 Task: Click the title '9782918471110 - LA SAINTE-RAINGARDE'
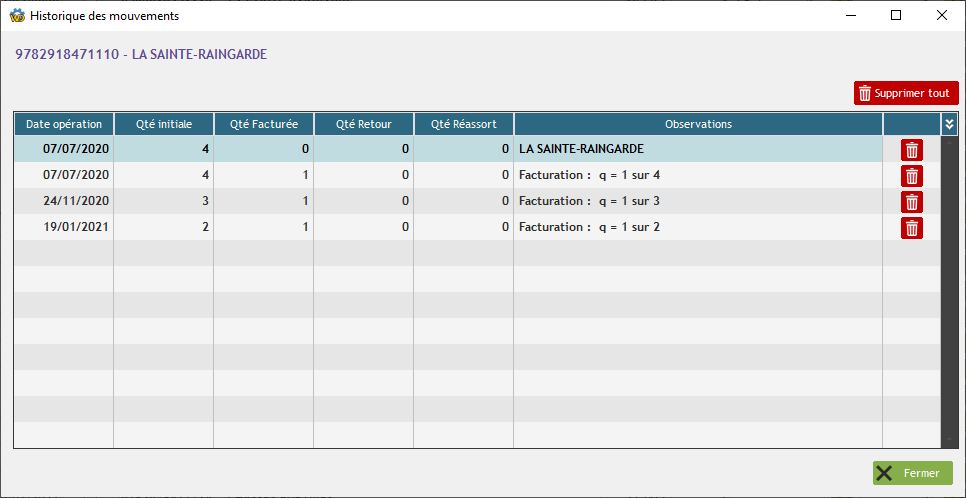point(141,54)
